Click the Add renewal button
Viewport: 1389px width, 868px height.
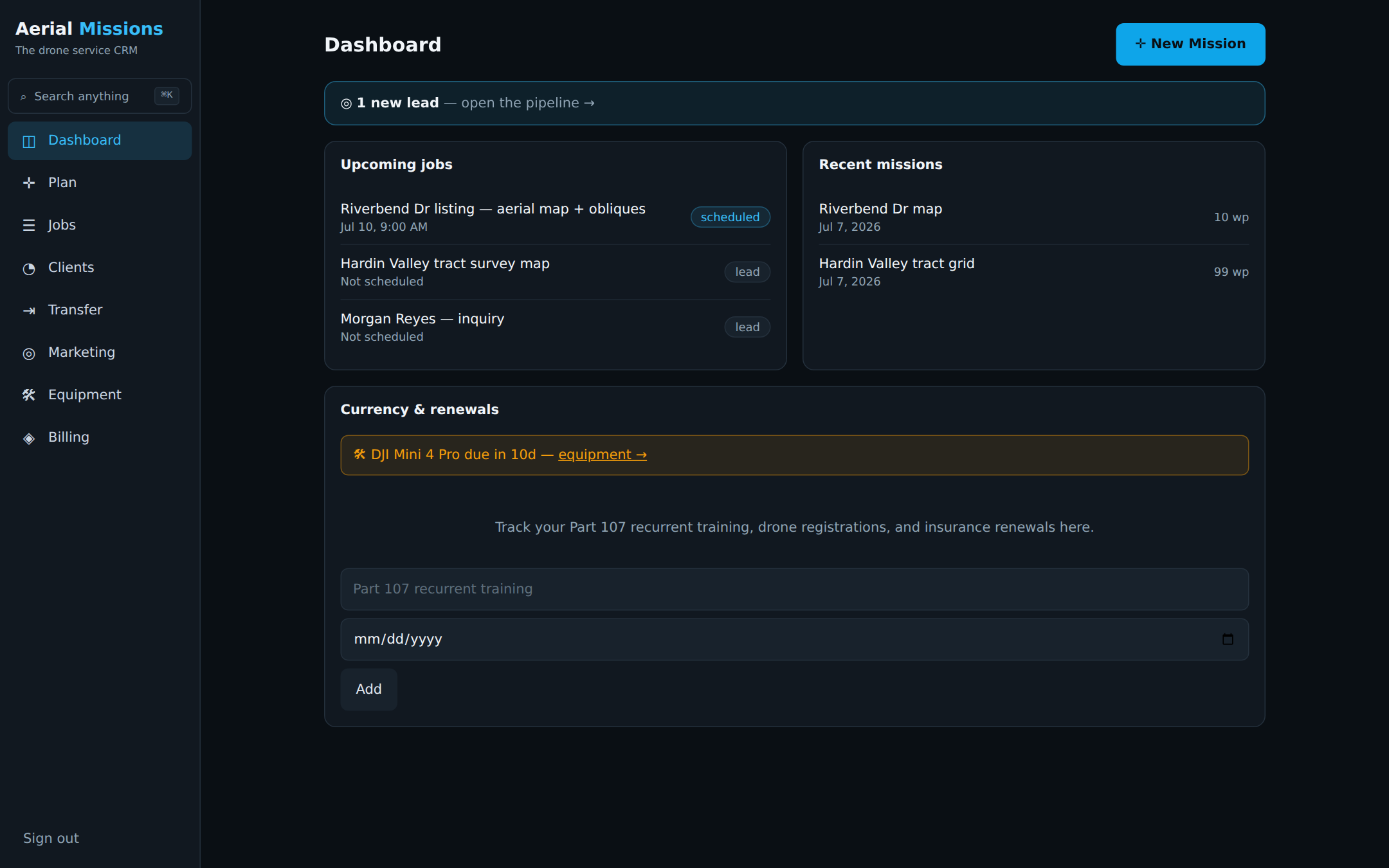click(x=368, y=689)
